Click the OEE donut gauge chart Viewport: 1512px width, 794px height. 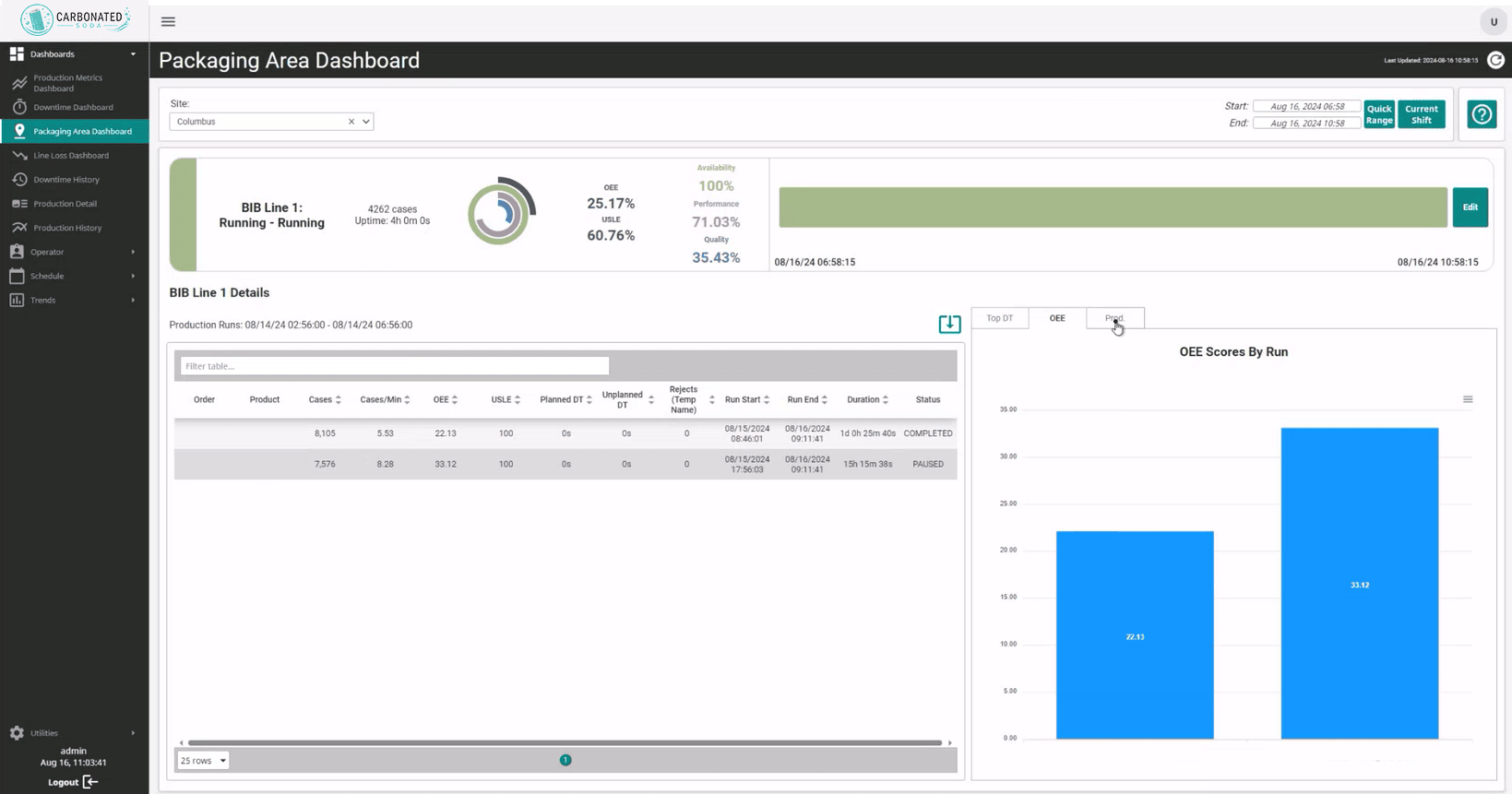[x=502, y=211]
